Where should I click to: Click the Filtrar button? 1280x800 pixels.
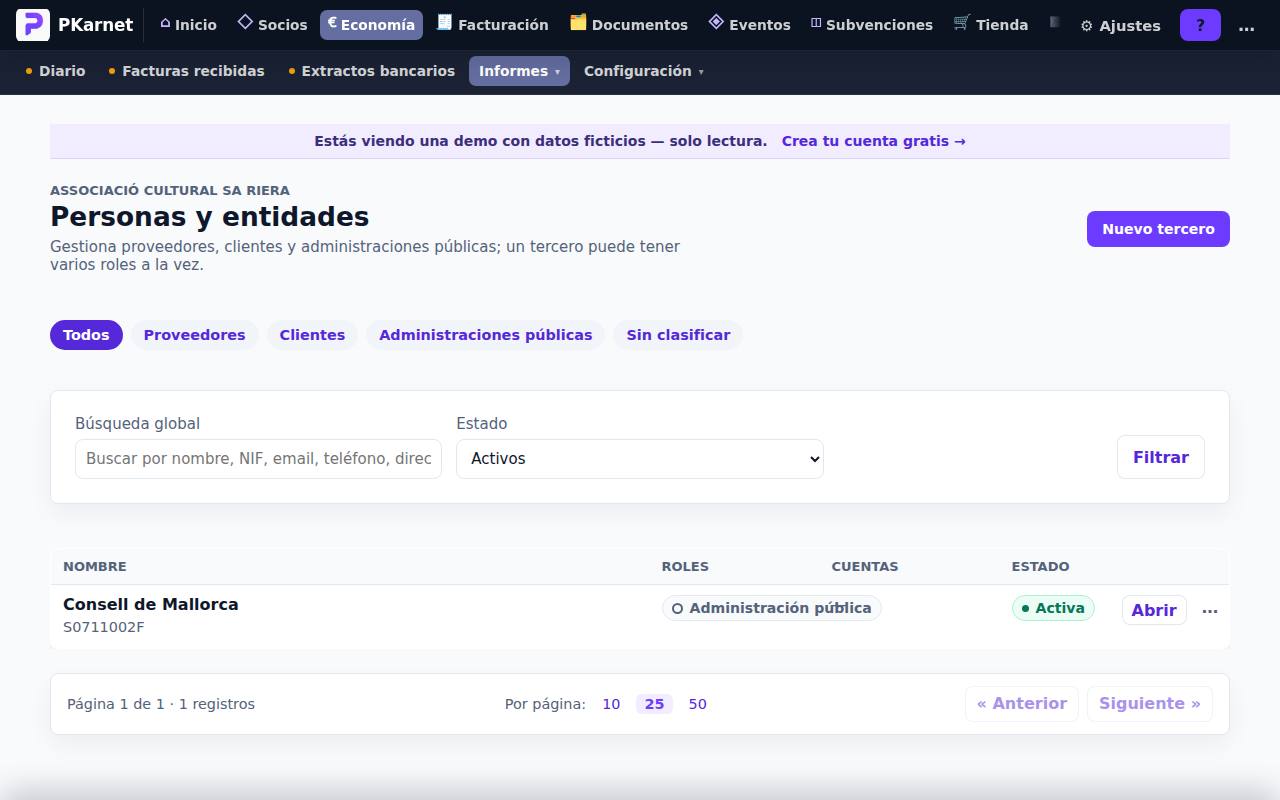click(1160, 457)
